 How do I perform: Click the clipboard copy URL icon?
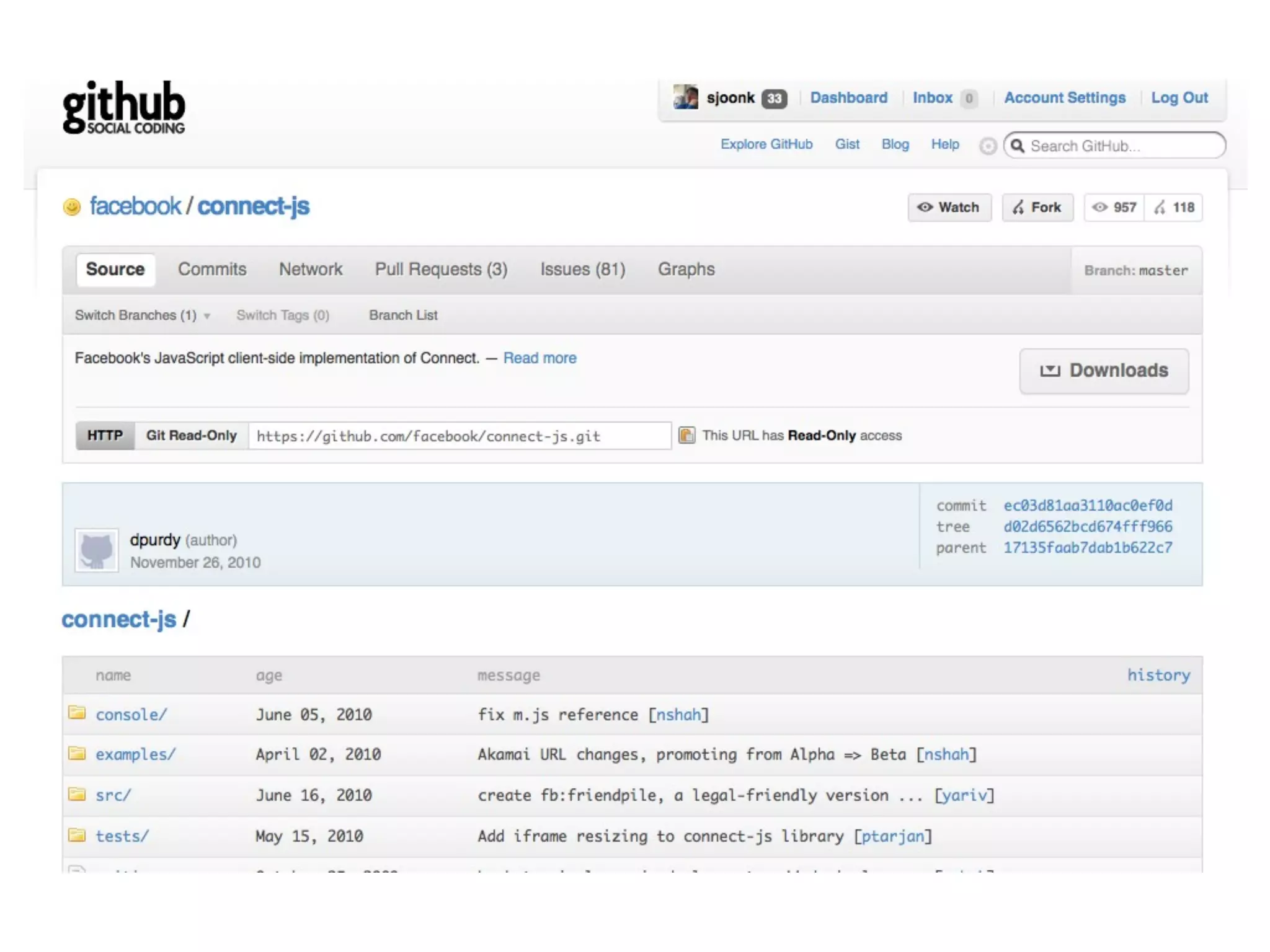[686, 435]
